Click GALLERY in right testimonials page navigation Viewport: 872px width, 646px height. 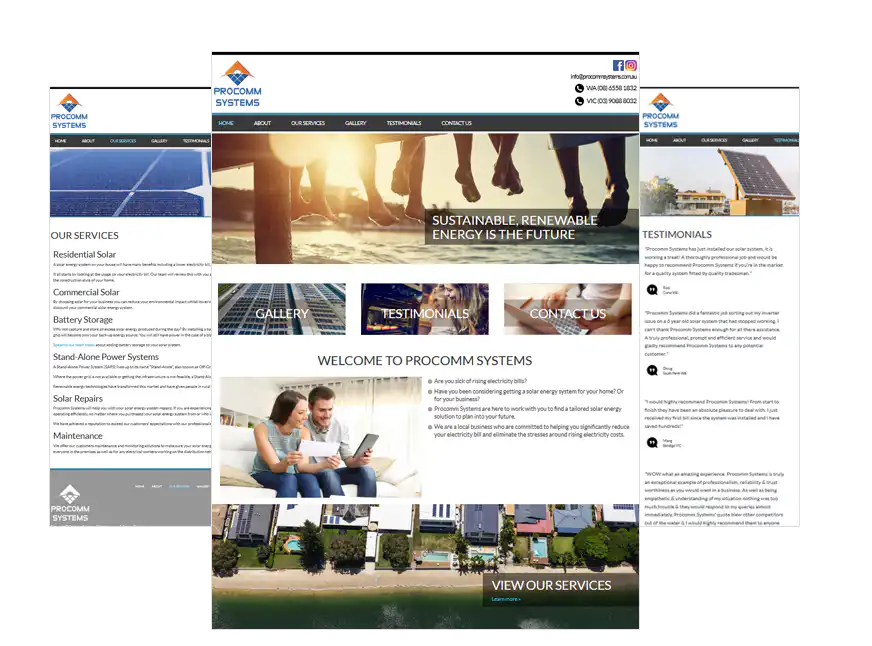(x=750, y=141)
